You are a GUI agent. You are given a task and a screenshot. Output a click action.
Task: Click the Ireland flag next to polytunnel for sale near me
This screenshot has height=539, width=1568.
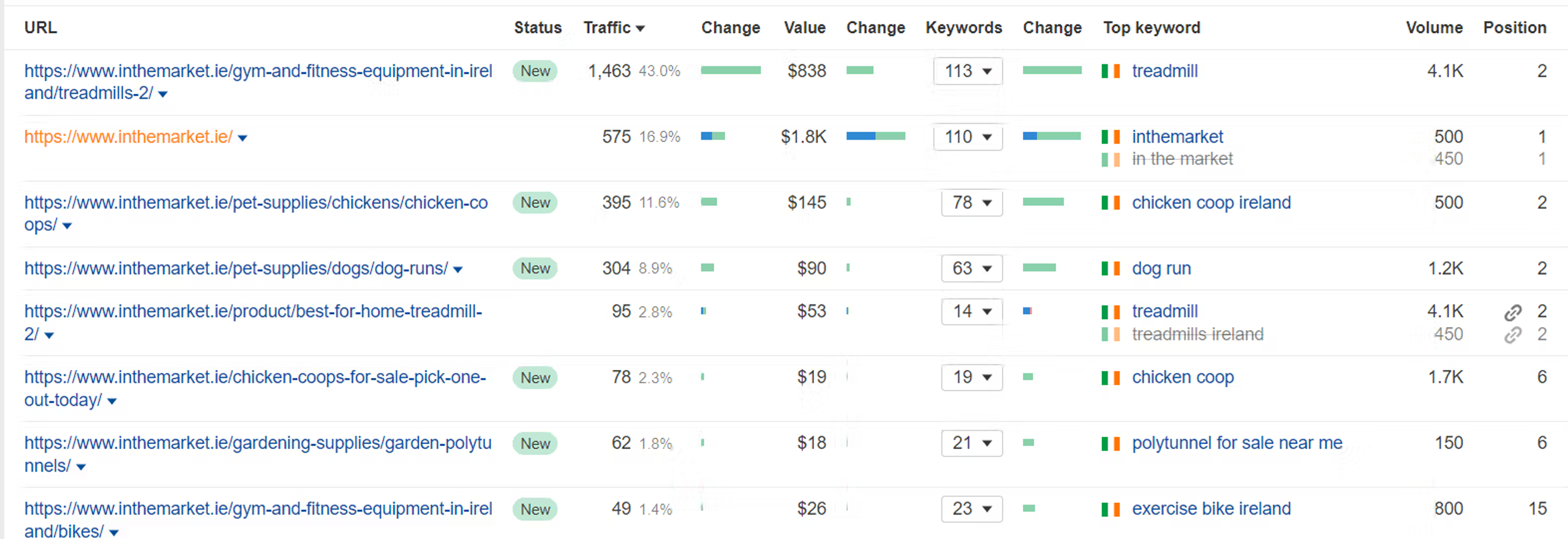tap(1110, 443)
